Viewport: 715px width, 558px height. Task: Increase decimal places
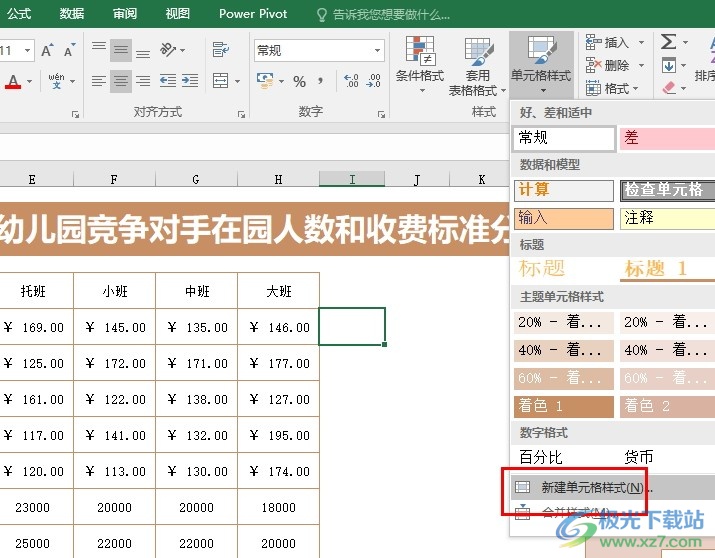pos(351,81)
